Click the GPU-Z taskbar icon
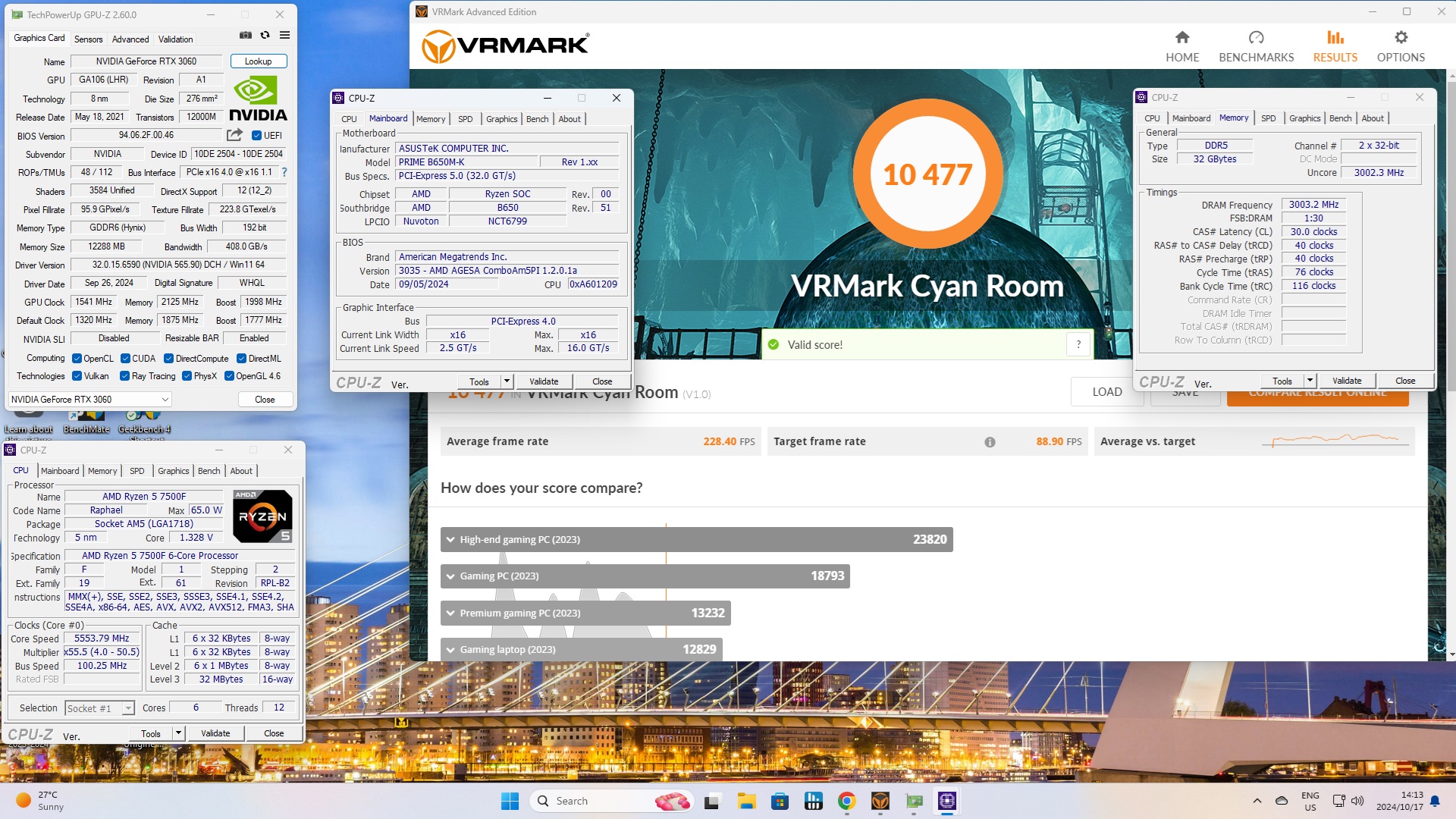The width and height of the screenshot is (1456, 819). pyautogui.click(x=914, y=801)
